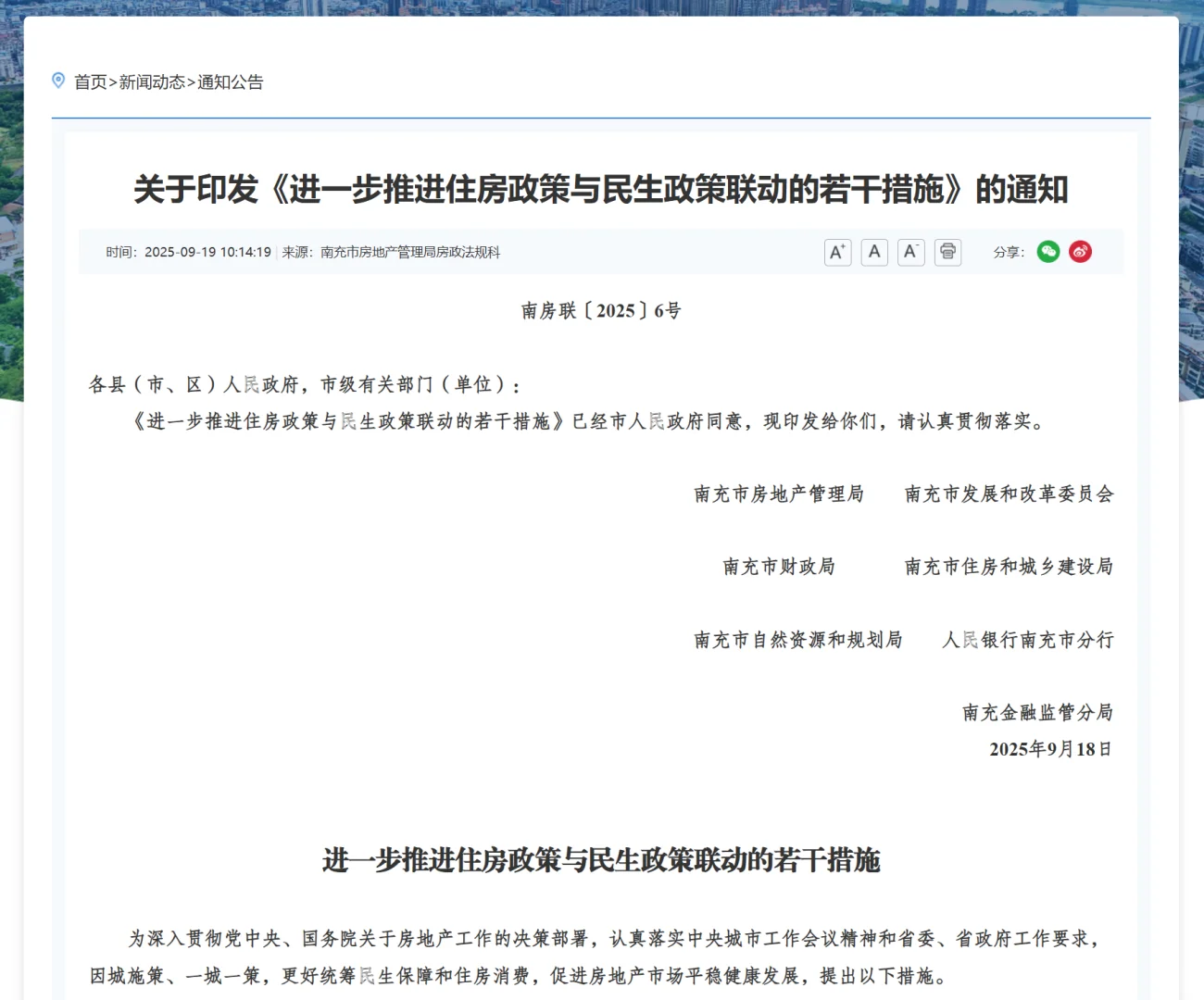The width and height of the screenshot is (1204, 1000).
Task: Click the notice headline 关于印发…的通知
Action: point(601,190)
